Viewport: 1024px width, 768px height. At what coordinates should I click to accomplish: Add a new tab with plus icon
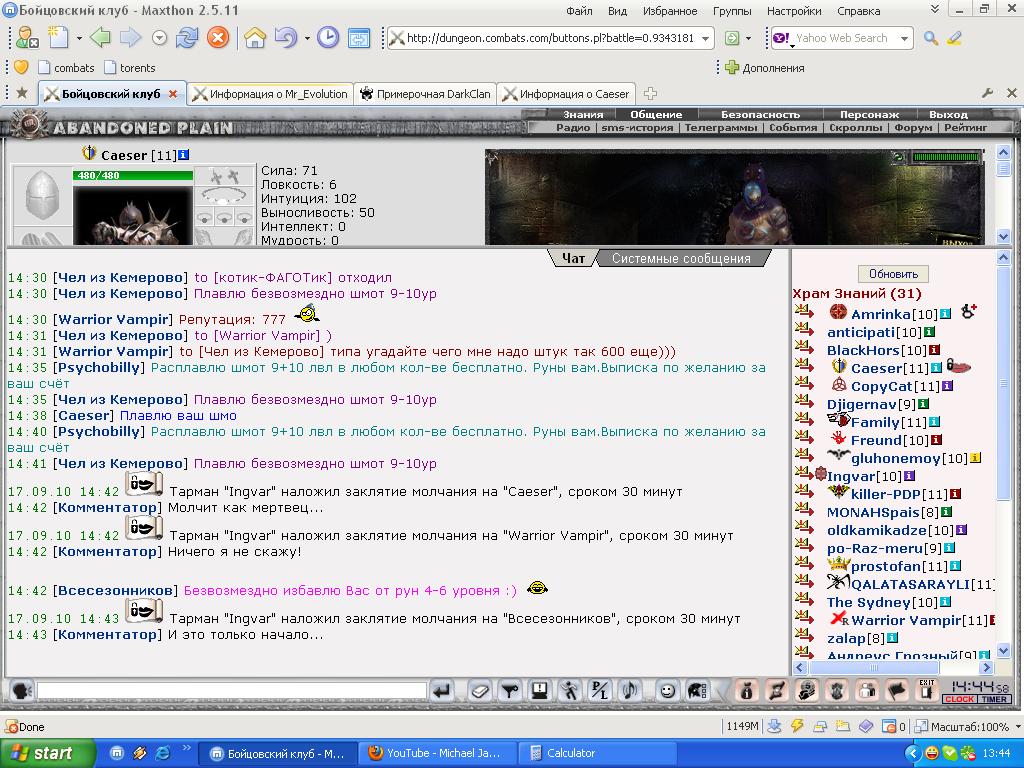point(650,93)
